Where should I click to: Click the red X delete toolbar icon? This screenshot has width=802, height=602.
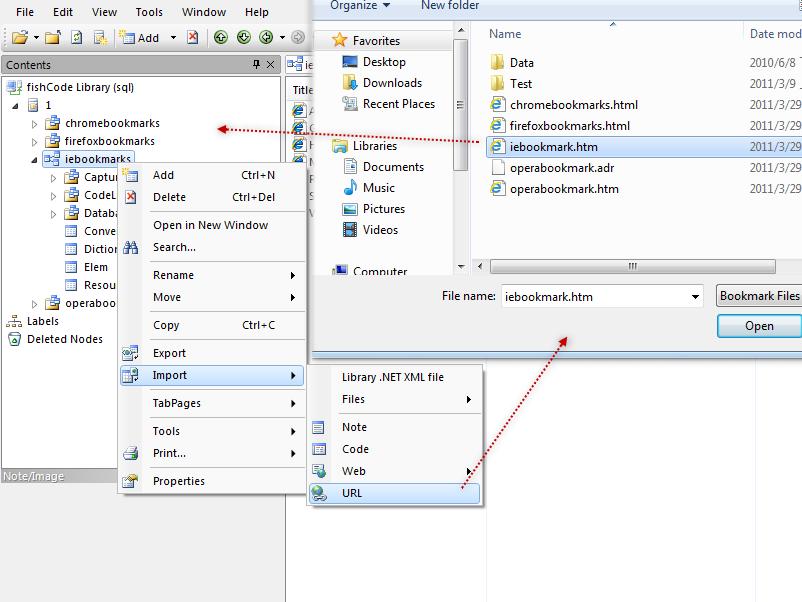[192, 37]
